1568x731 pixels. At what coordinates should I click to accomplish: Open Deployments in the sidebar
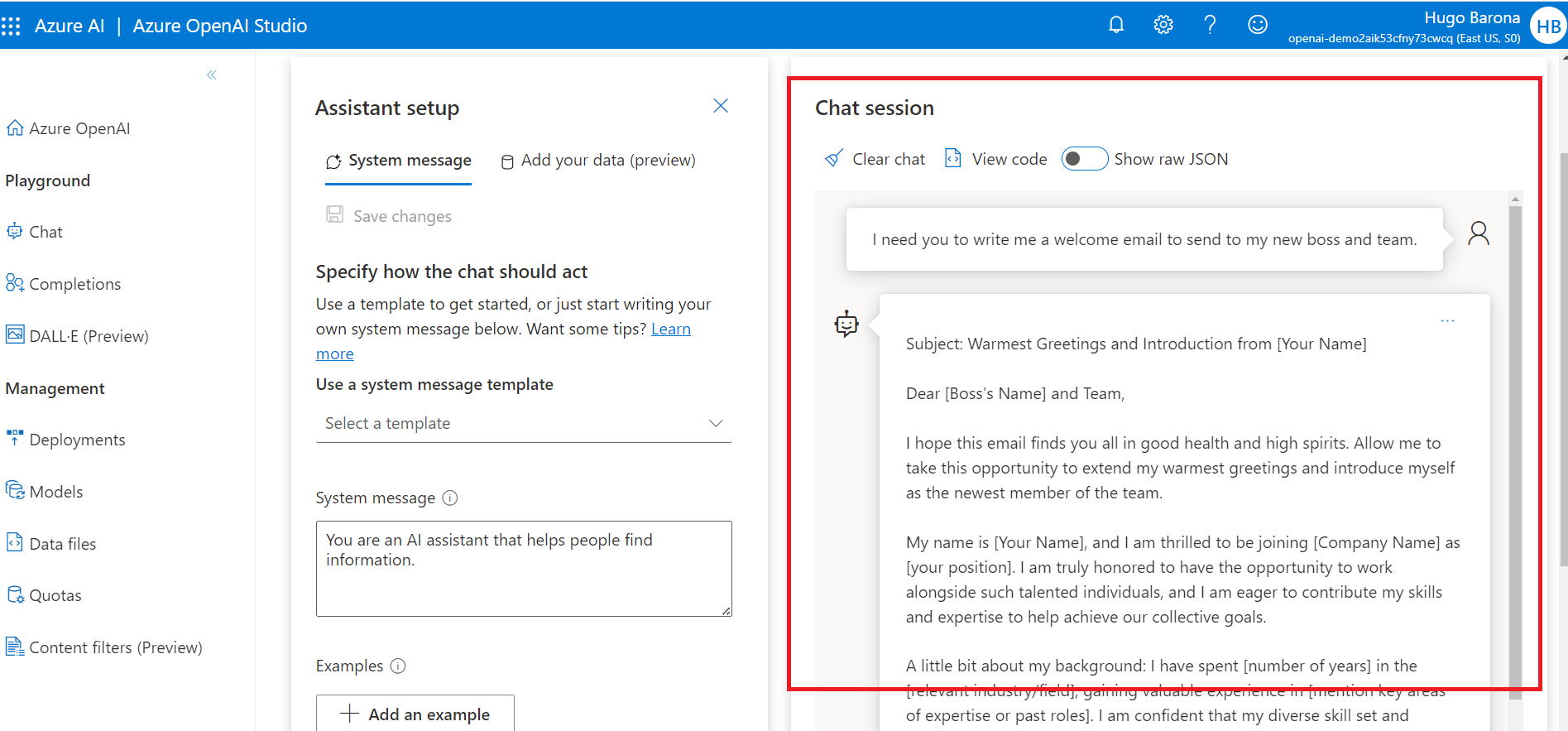77,440
